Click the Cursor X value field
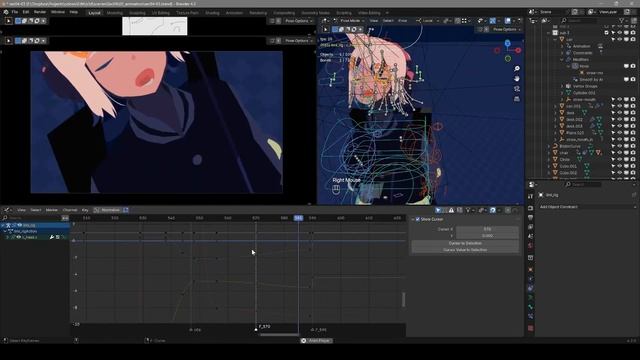 pyautogui.click(x=487, y=229)
